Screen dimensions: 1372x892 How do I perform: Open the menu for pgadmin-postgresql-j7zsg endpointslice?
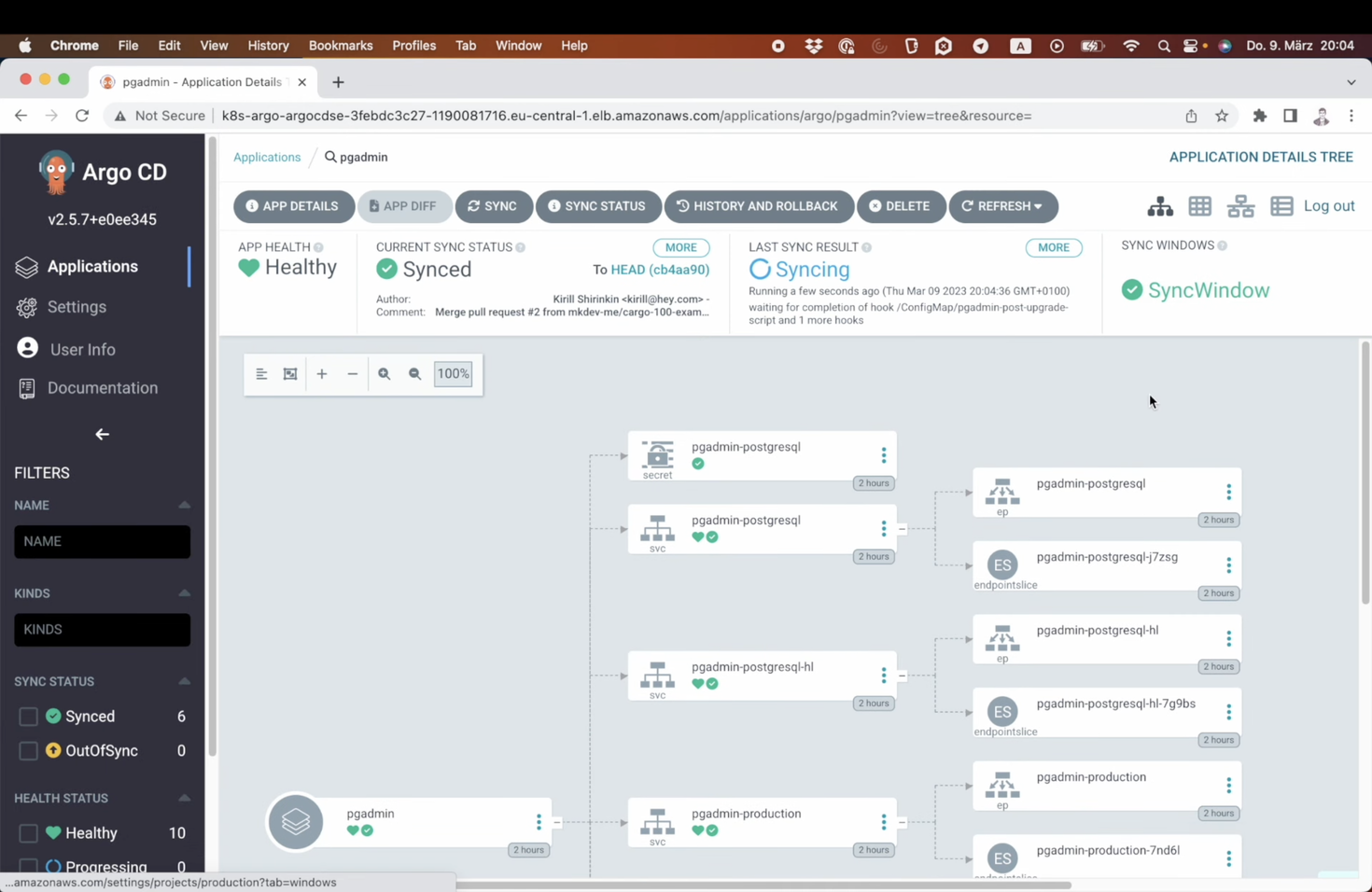point(1228,565)
